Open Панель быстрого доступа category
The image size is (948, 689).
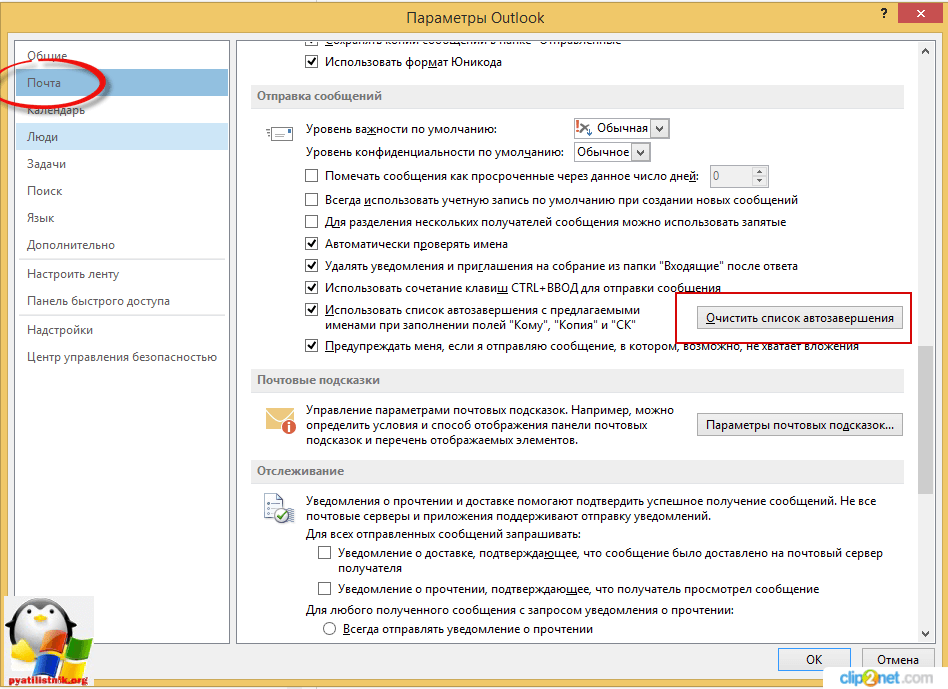pos(122,300)
